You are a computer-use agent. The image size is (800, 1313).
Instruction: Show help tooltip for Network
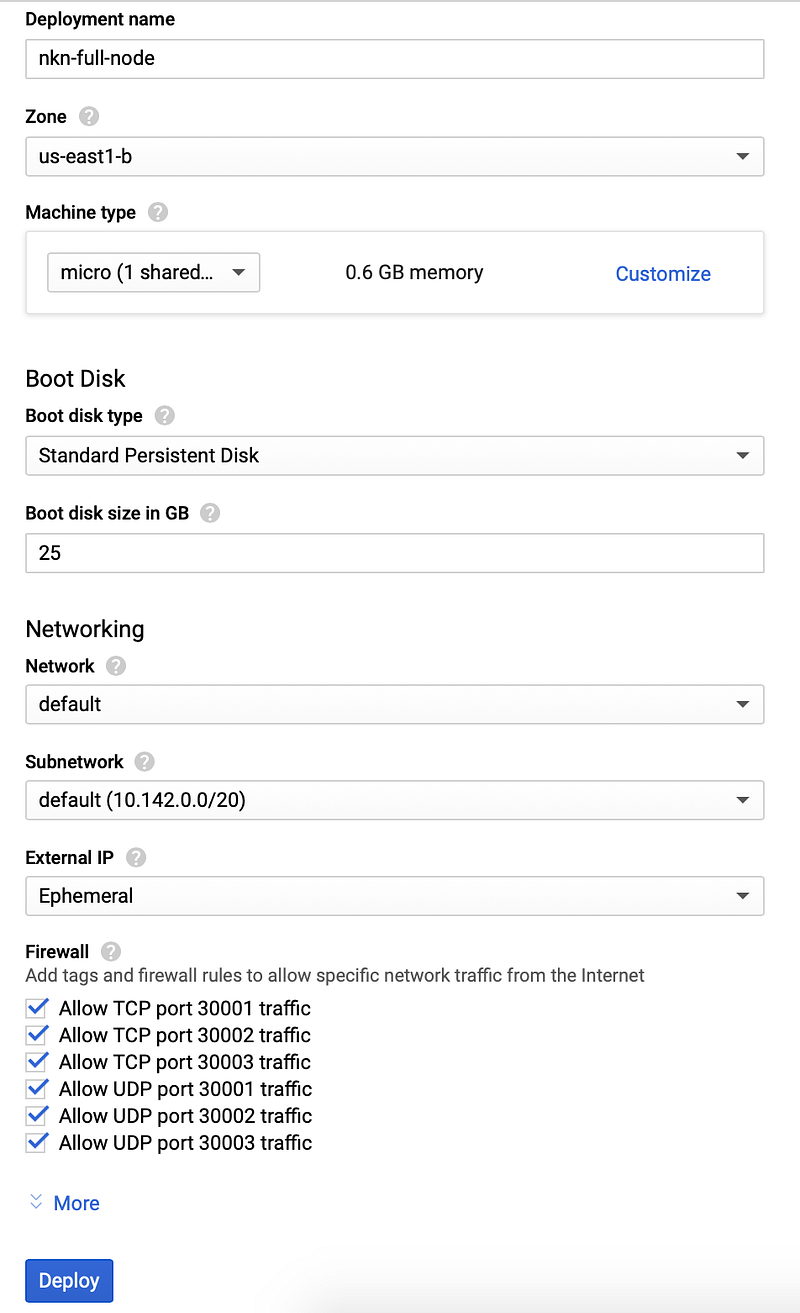point(116,666)
